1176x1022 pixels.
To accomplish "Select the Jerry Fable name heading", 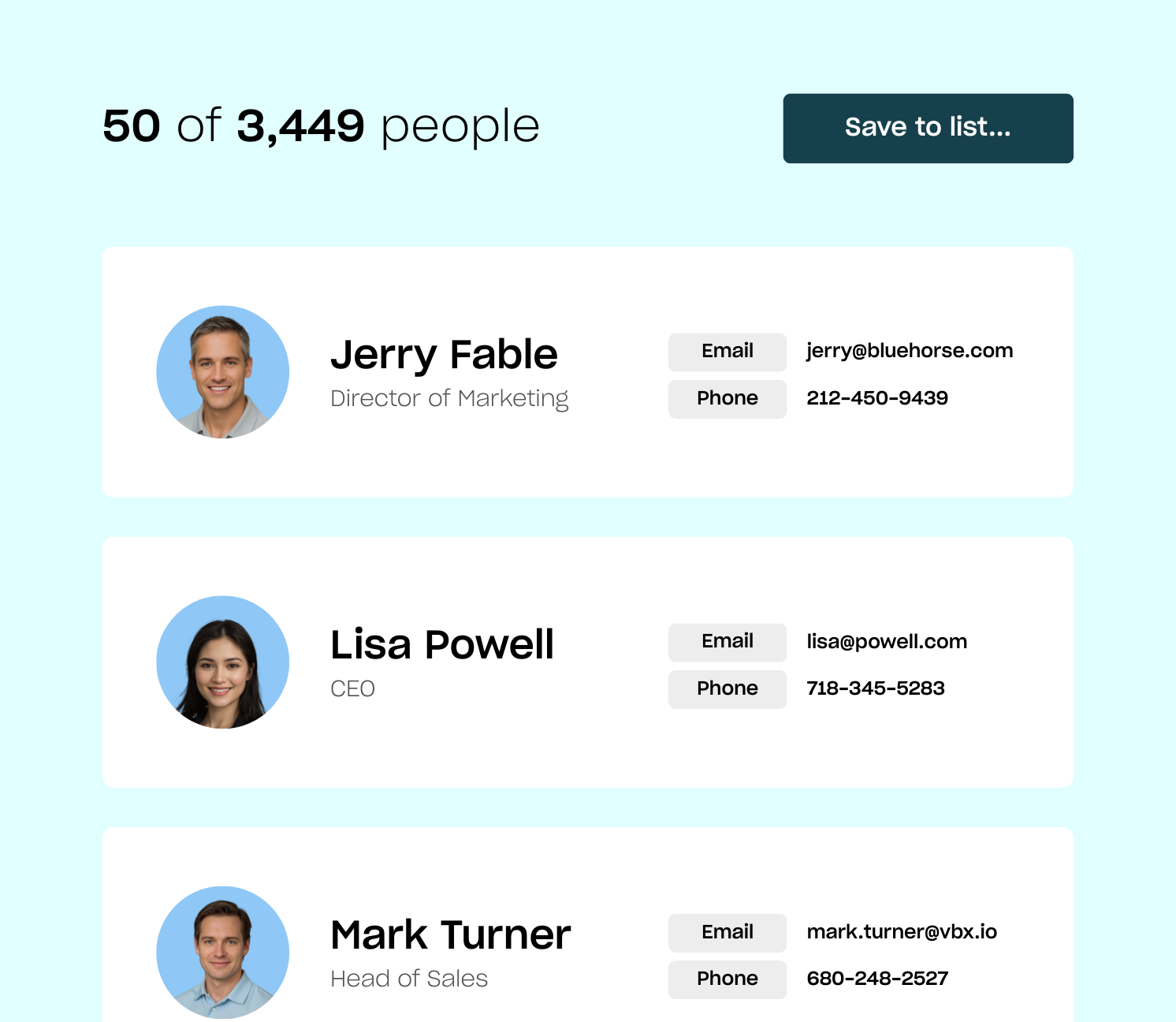I will click(444, 354).
